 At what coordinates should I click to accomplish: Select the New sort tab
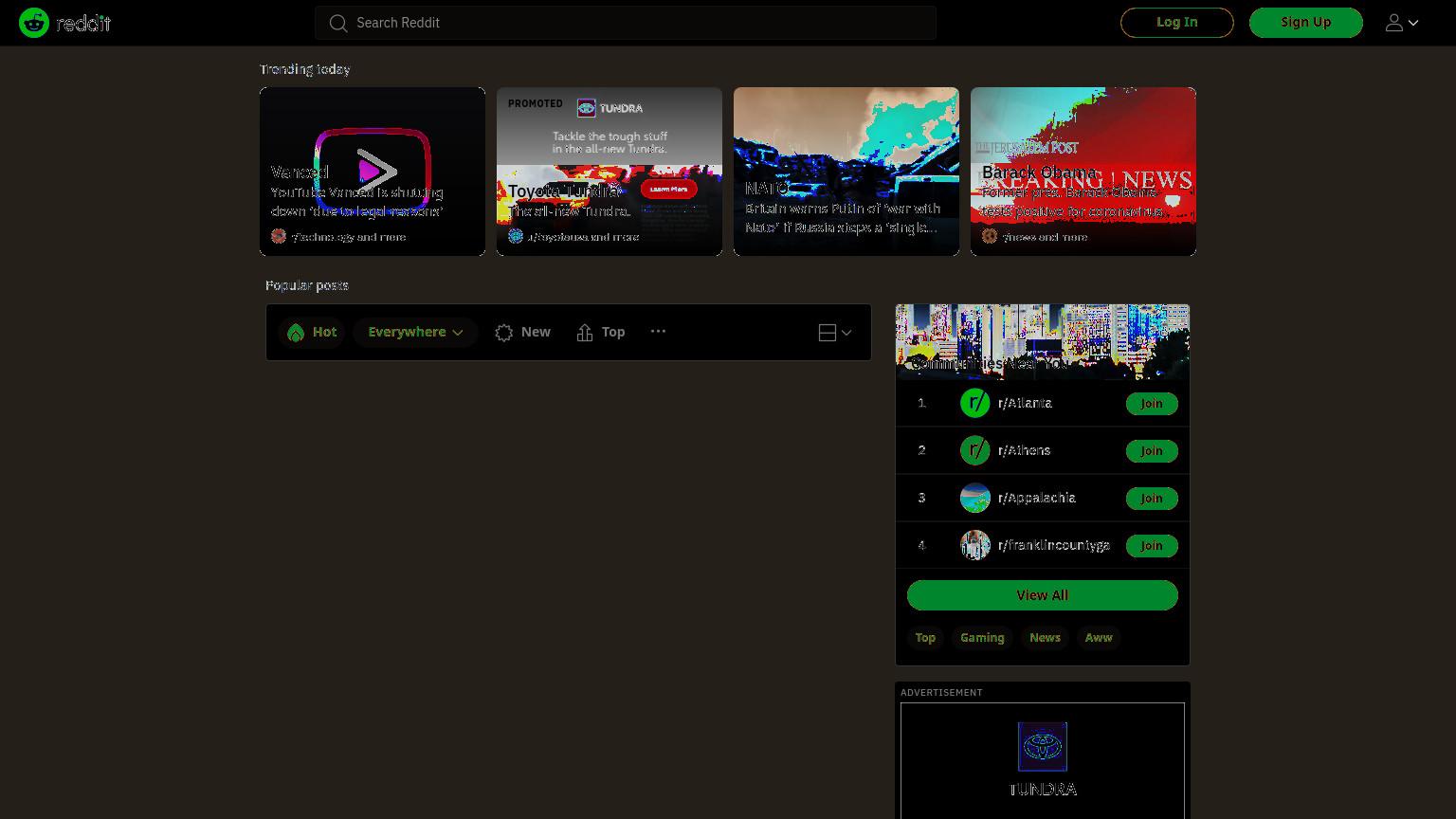tap(522, 332)
